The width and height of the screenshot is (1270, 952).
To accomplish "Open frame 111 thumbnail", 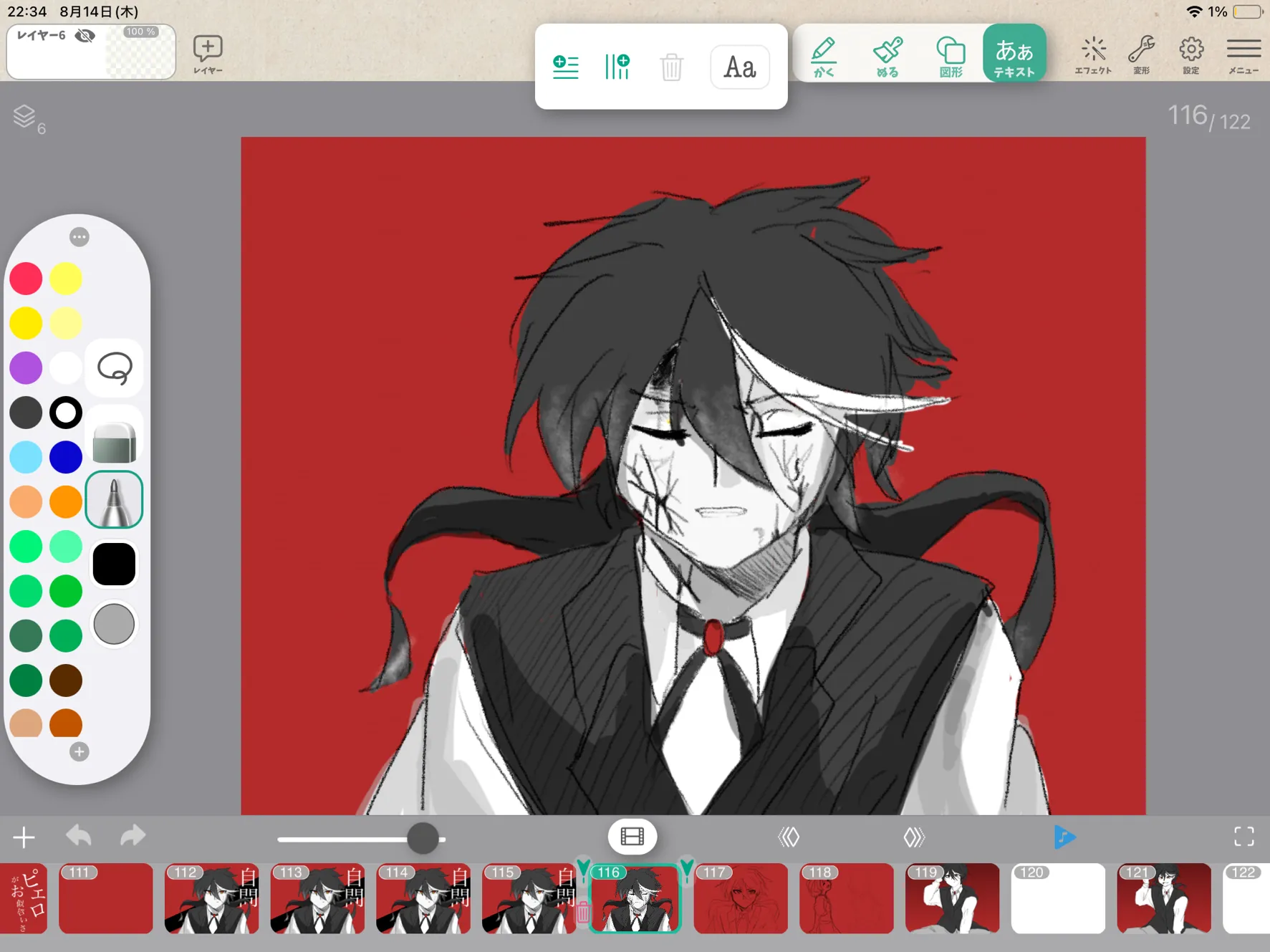I will (106, 898).
